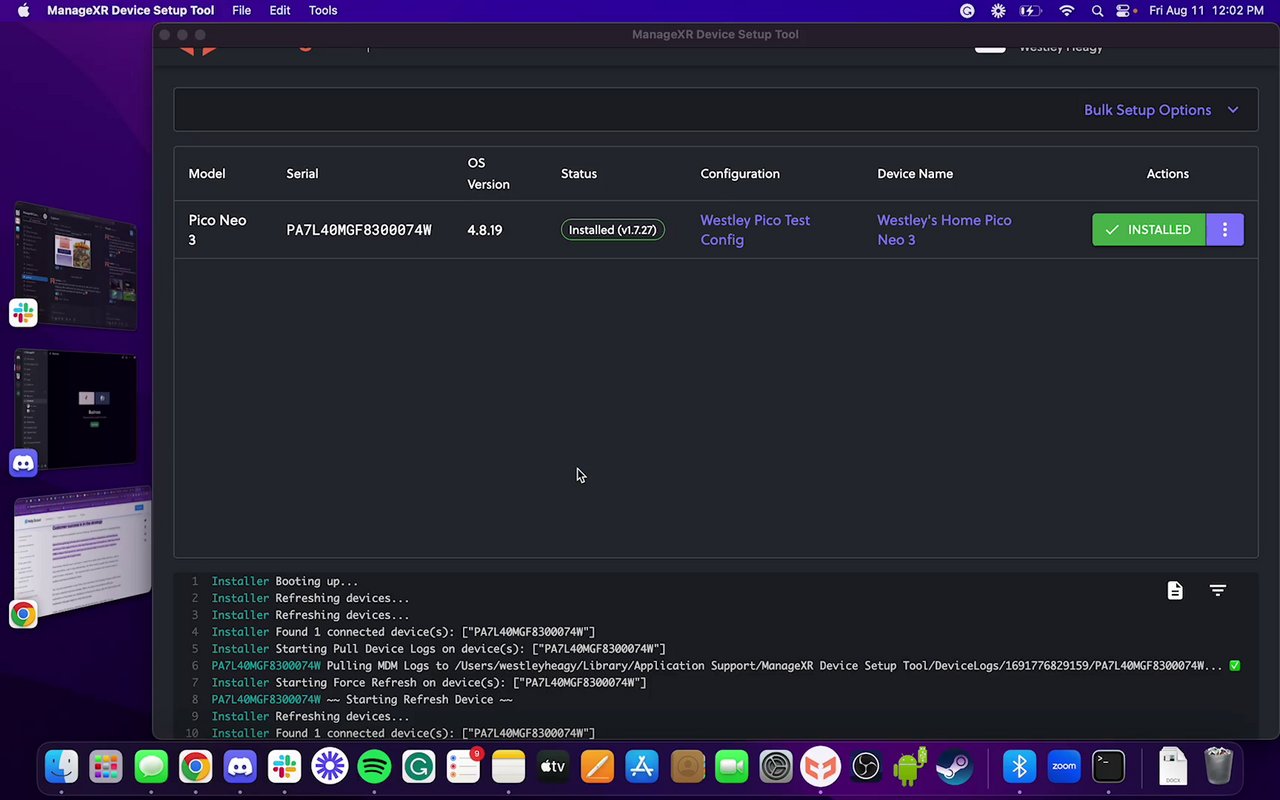Open Grammarly from the dock
The width and height of the screenshot is (1280, 800).
(x=419, y=767)
